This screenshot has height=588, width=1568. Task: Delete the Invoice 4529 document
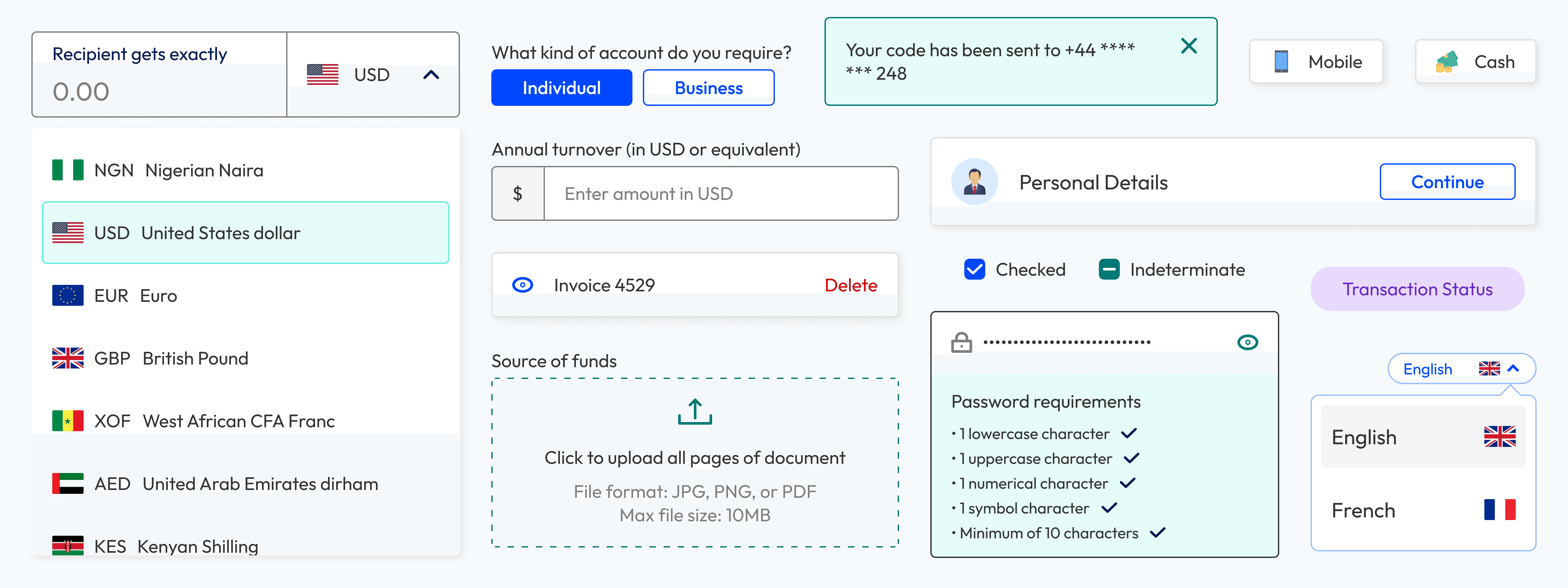tap(851, 284)
